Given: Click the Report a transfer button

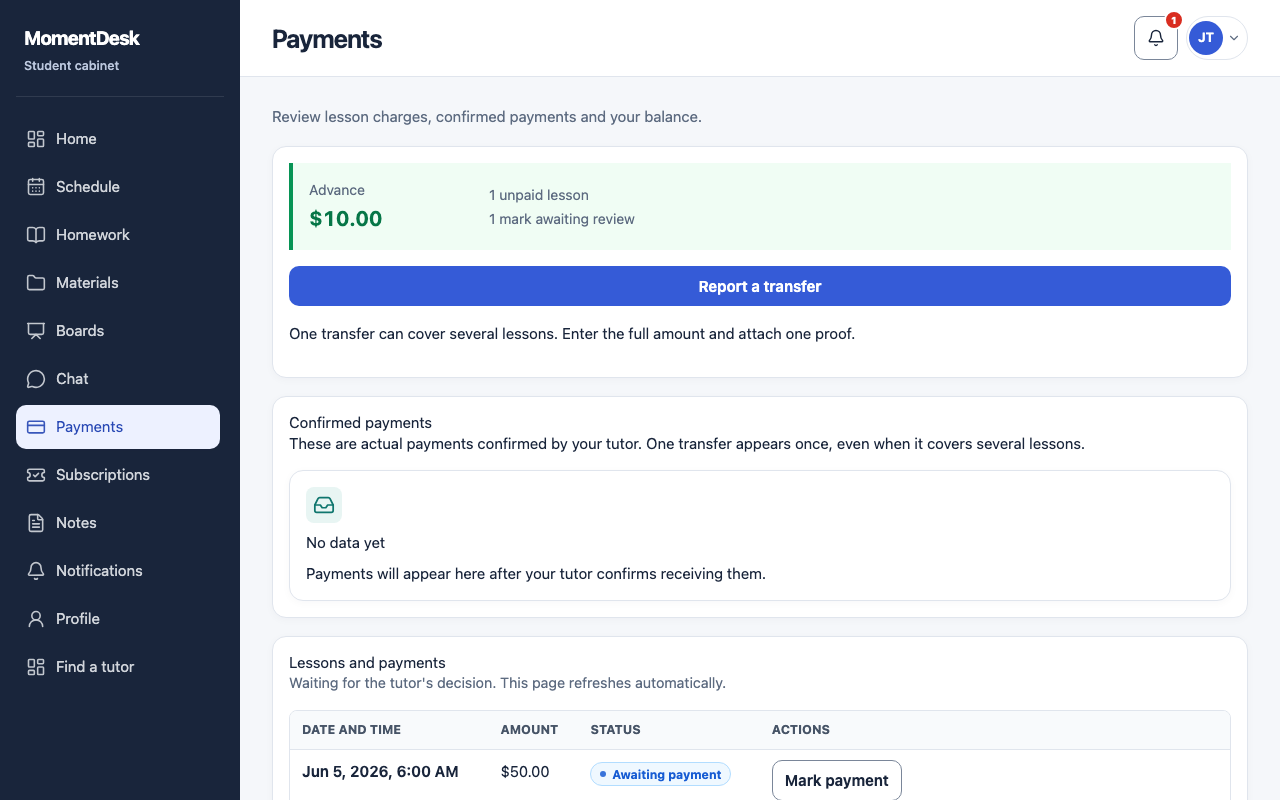Looking at the screenshot, I should 760,286.
